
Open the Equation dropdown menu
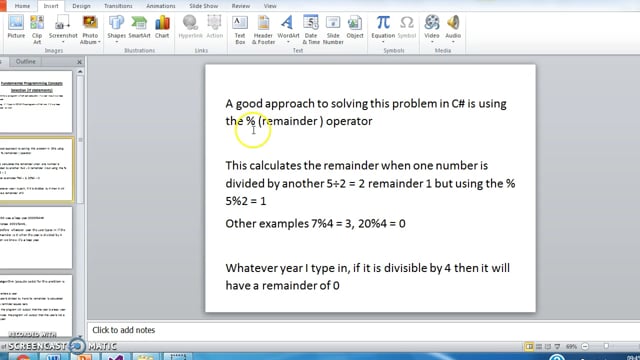click(383, 42)
